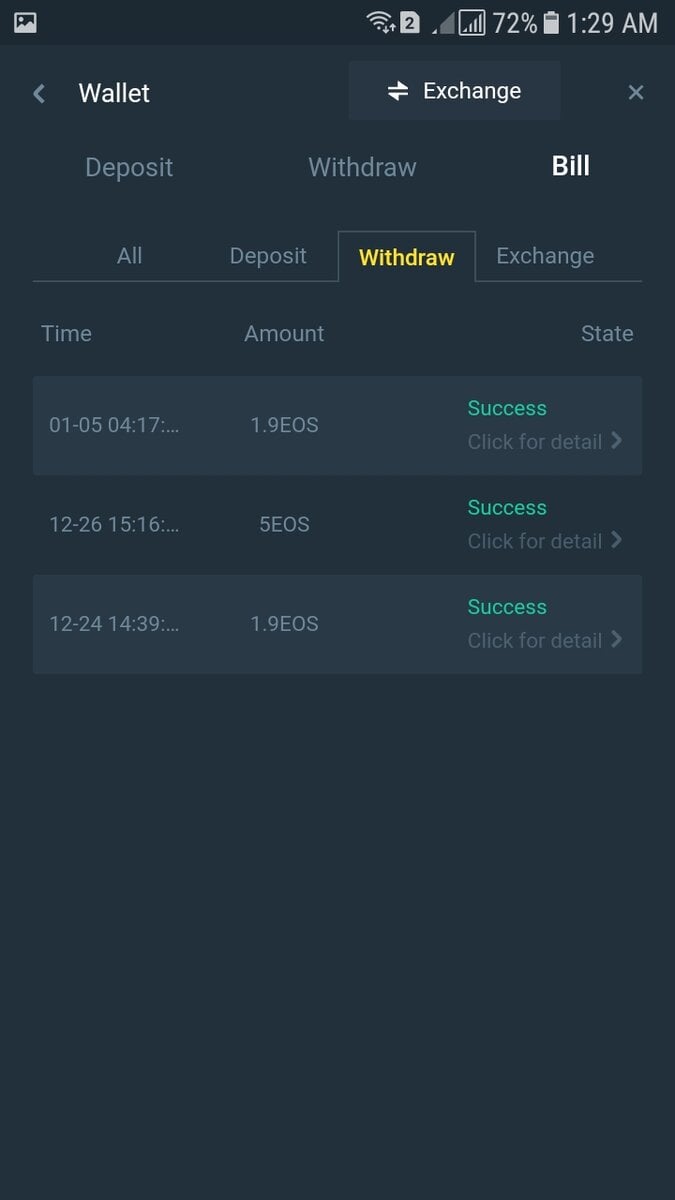Tap the battery icon in status bar
This screenshot has height=1200, width=675.
pos(551,22)
